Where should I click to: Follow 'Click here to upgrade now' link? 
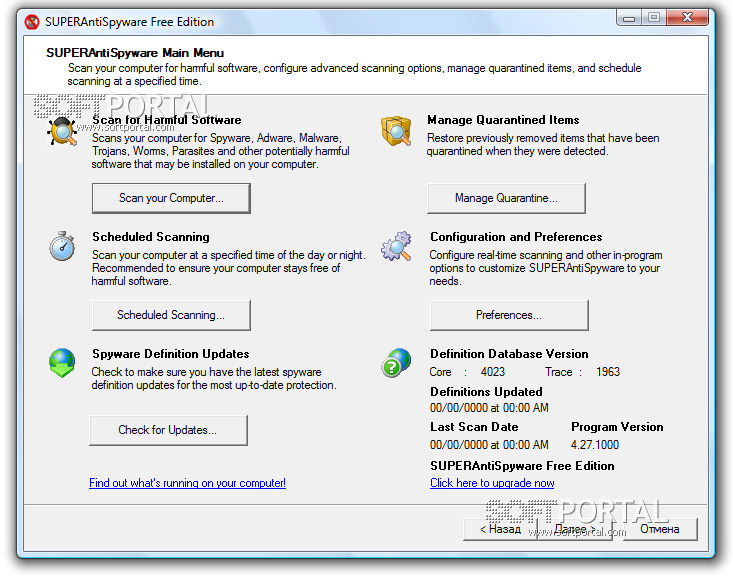point(492,483)
